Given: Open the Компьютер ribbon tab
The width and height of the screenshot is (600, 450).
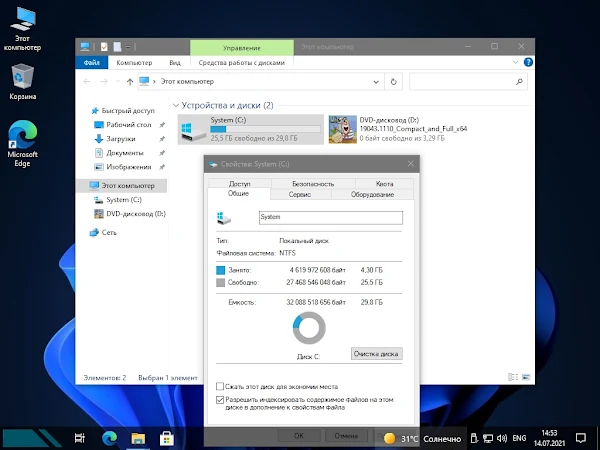Looking at the screenshot, I should pyautogui.click(x=134, y=62).
